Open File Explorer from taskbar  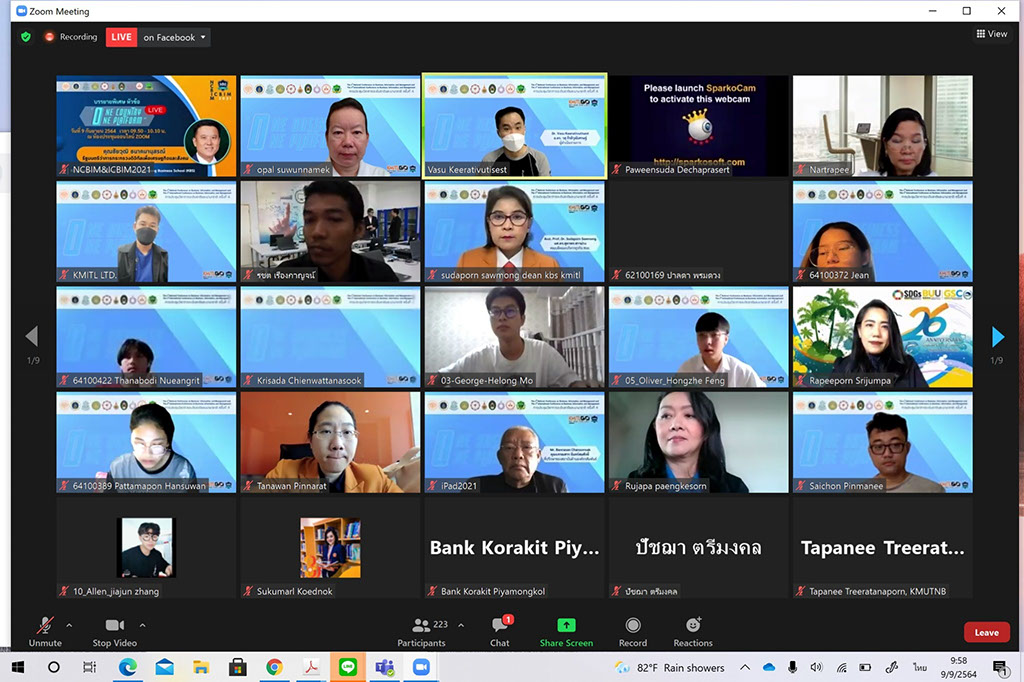(201, 667)
